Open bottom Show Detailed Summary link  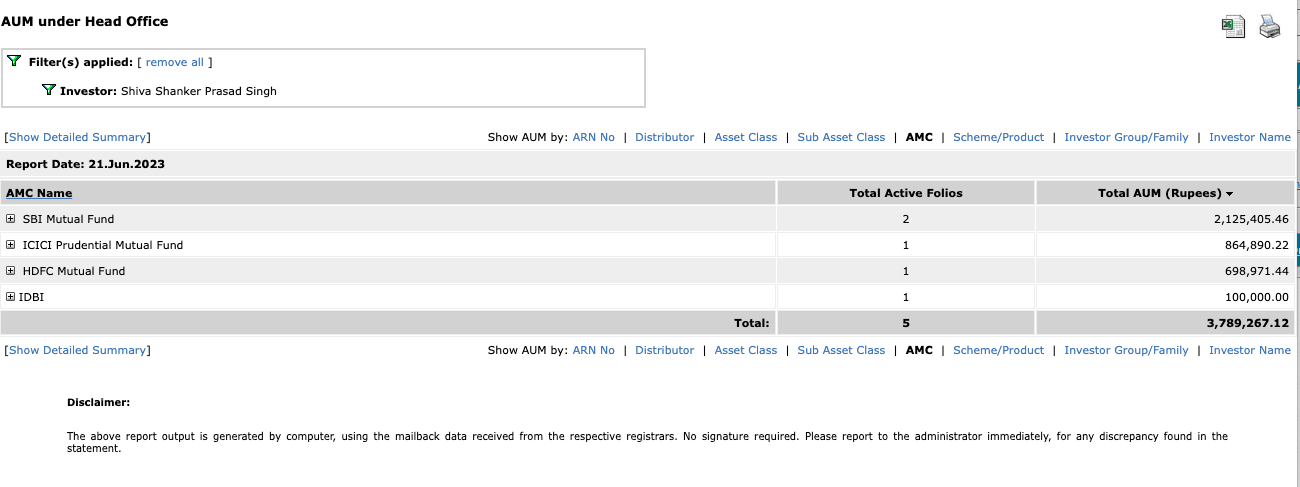(x=77, y=350)
